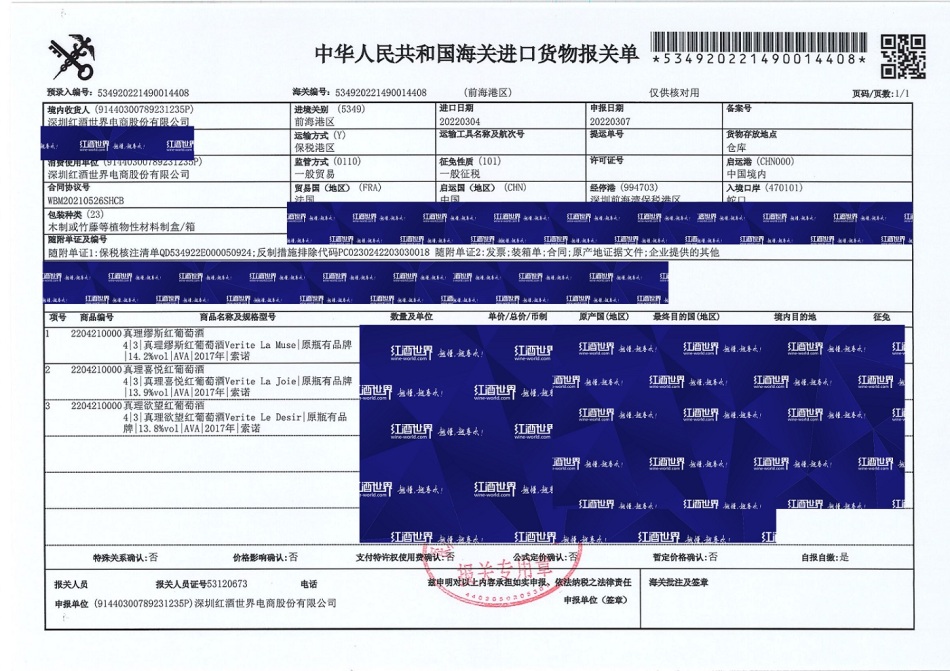Click the 随附单证1 document list line
Screen dimensions: 950x671
click(x=384, y=252)
